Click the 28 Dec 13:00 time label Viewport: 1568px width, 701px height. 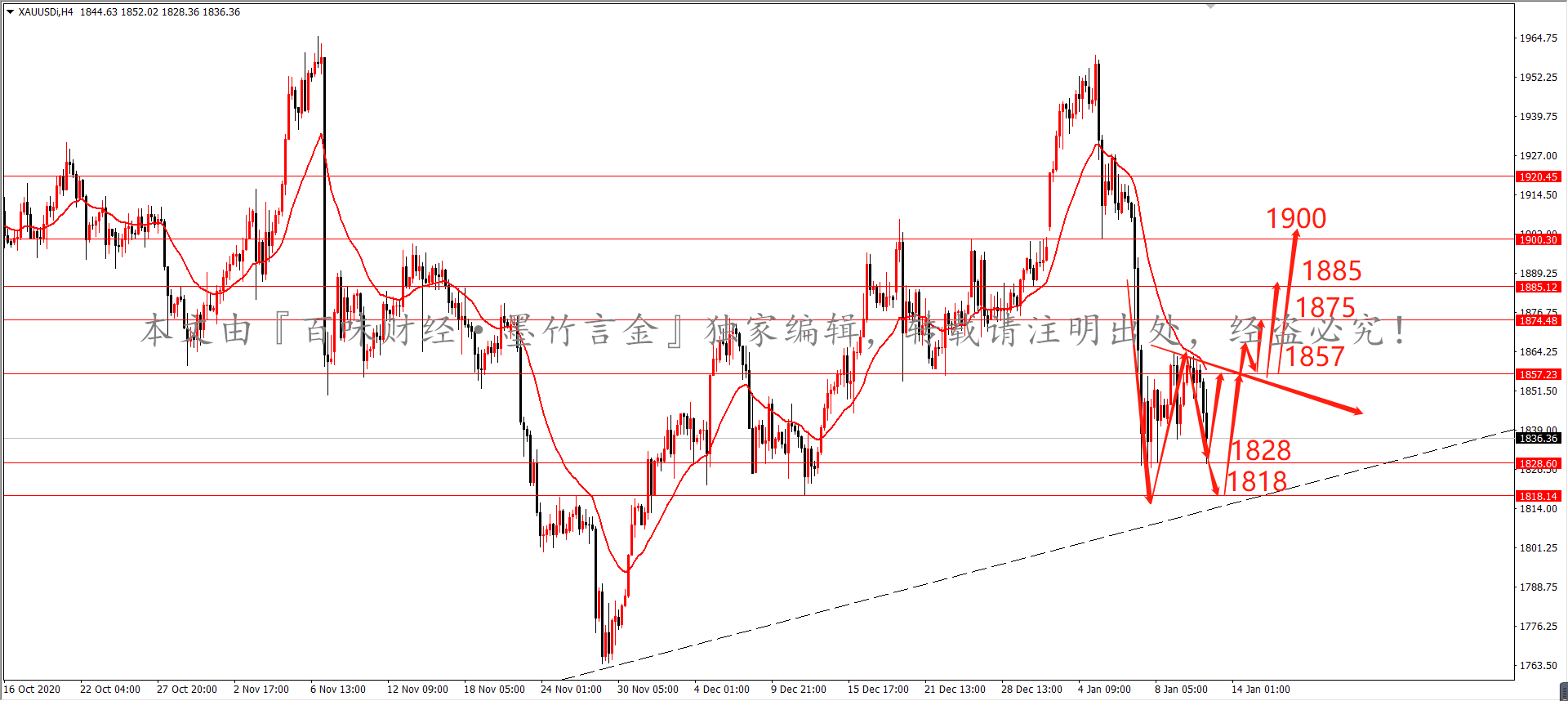1031,690
